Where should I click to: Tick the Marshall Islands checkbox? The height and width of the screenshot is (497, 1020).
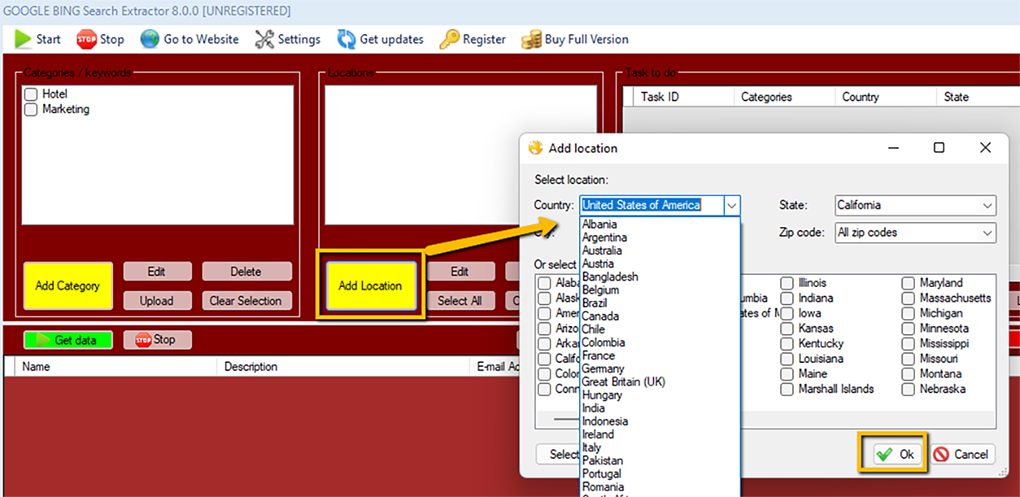tap(786, 389)
